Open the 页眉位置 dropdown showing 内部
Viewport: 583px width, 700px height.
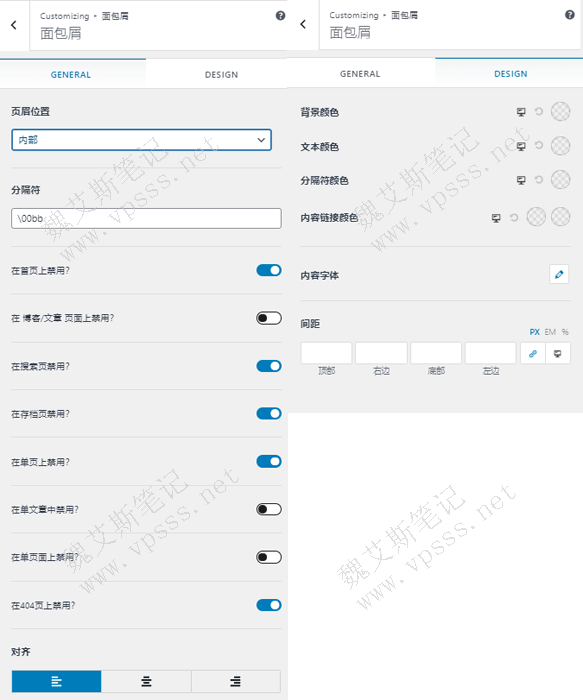(x=142, y=140)
